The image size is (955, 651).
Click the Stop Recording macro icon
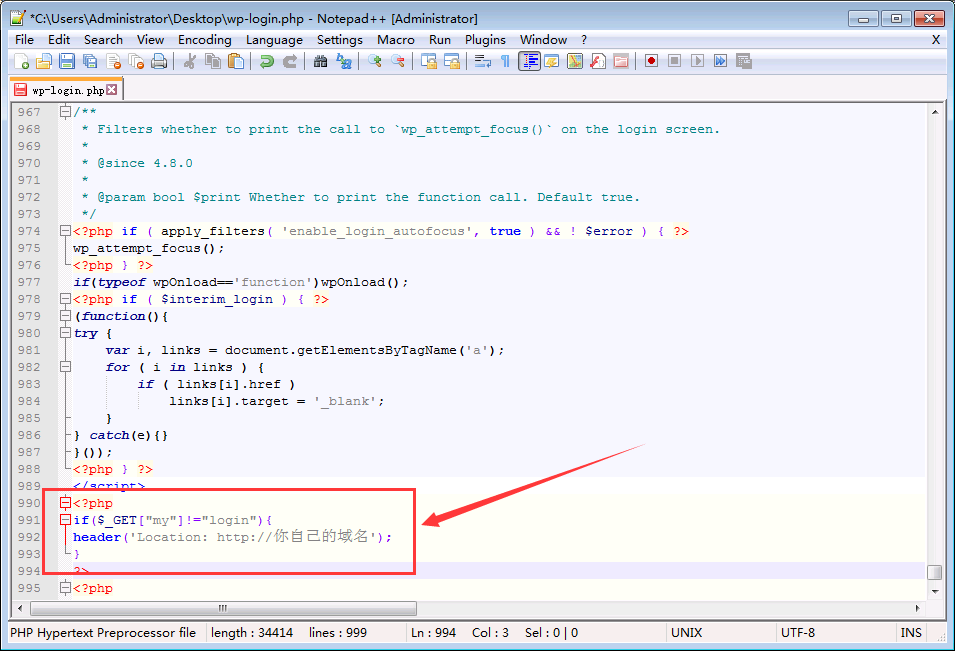674,62
